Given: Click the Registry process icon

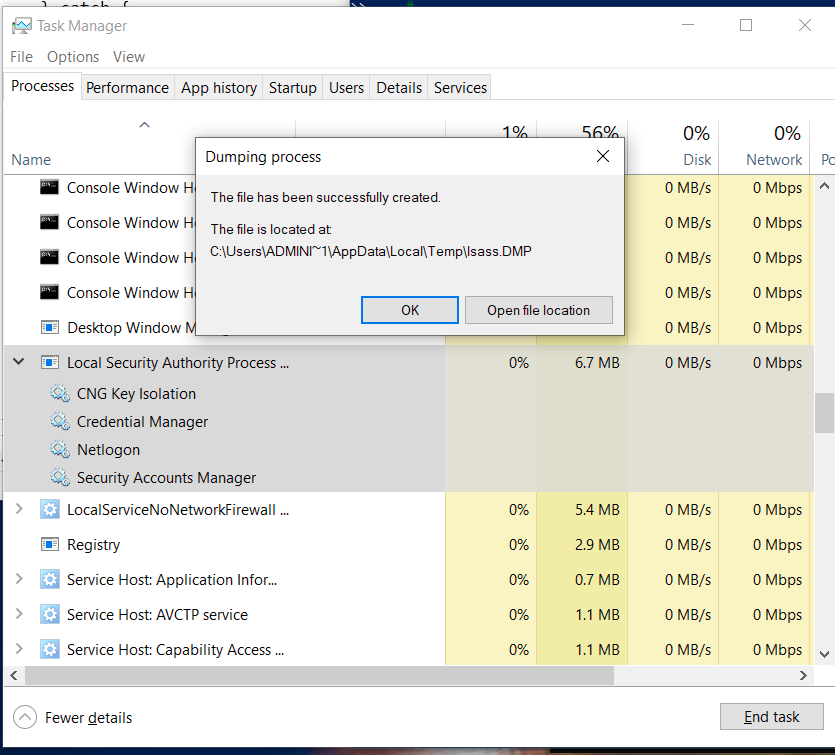Looking at the screenshot, I should click(50, 545).
